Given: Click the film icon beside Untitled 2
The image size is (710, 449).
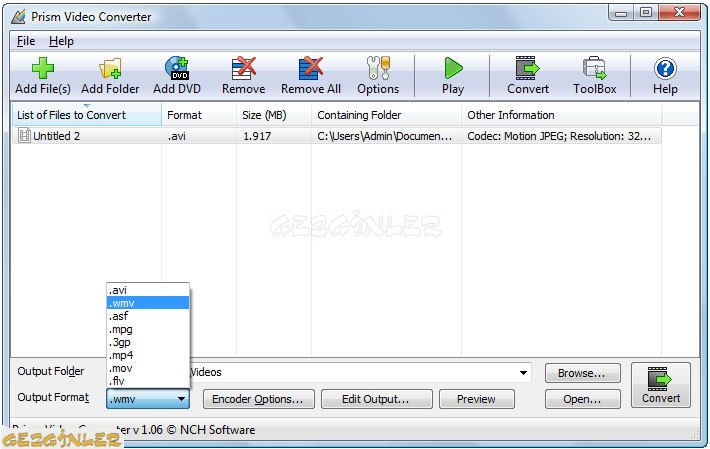Looking at the screenshot, I should pyautogui.click(x=24, y=135).
